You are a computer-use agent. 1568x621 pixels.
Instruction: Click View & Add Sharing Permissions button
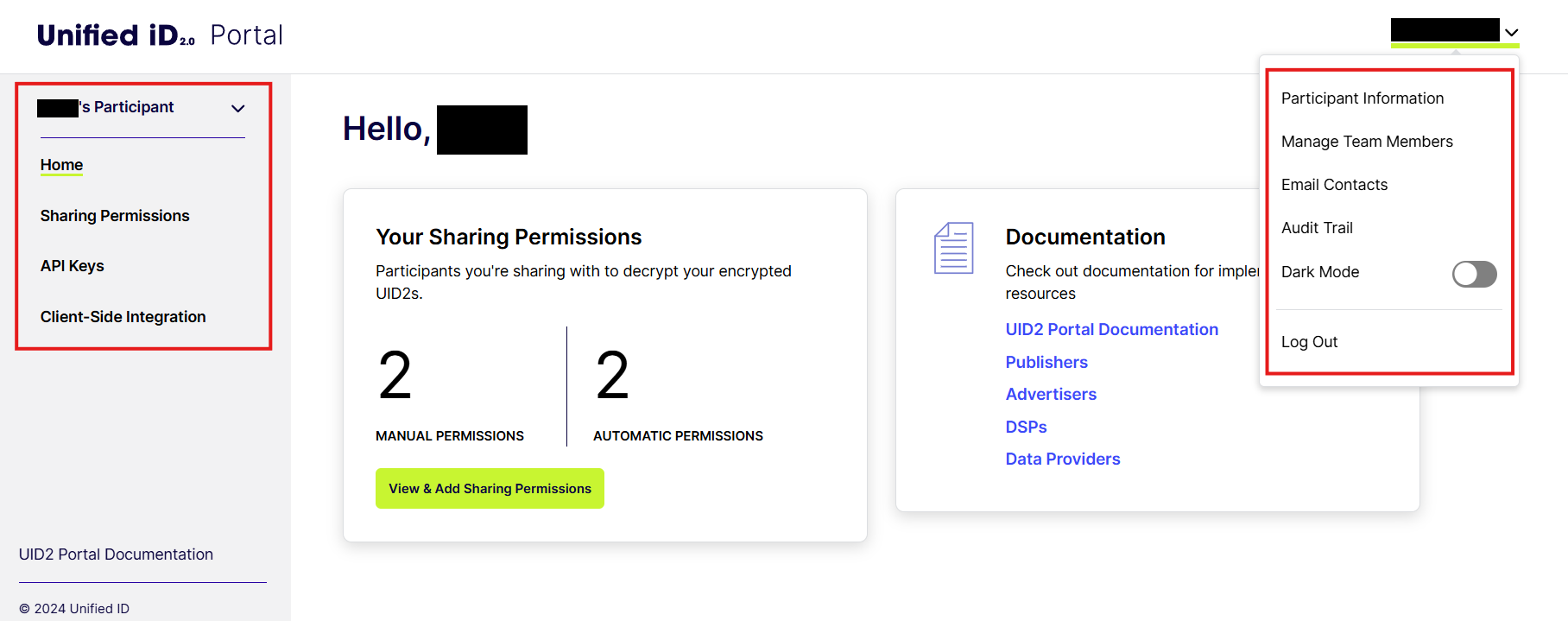pyautogui.click(x=490, y=489)
